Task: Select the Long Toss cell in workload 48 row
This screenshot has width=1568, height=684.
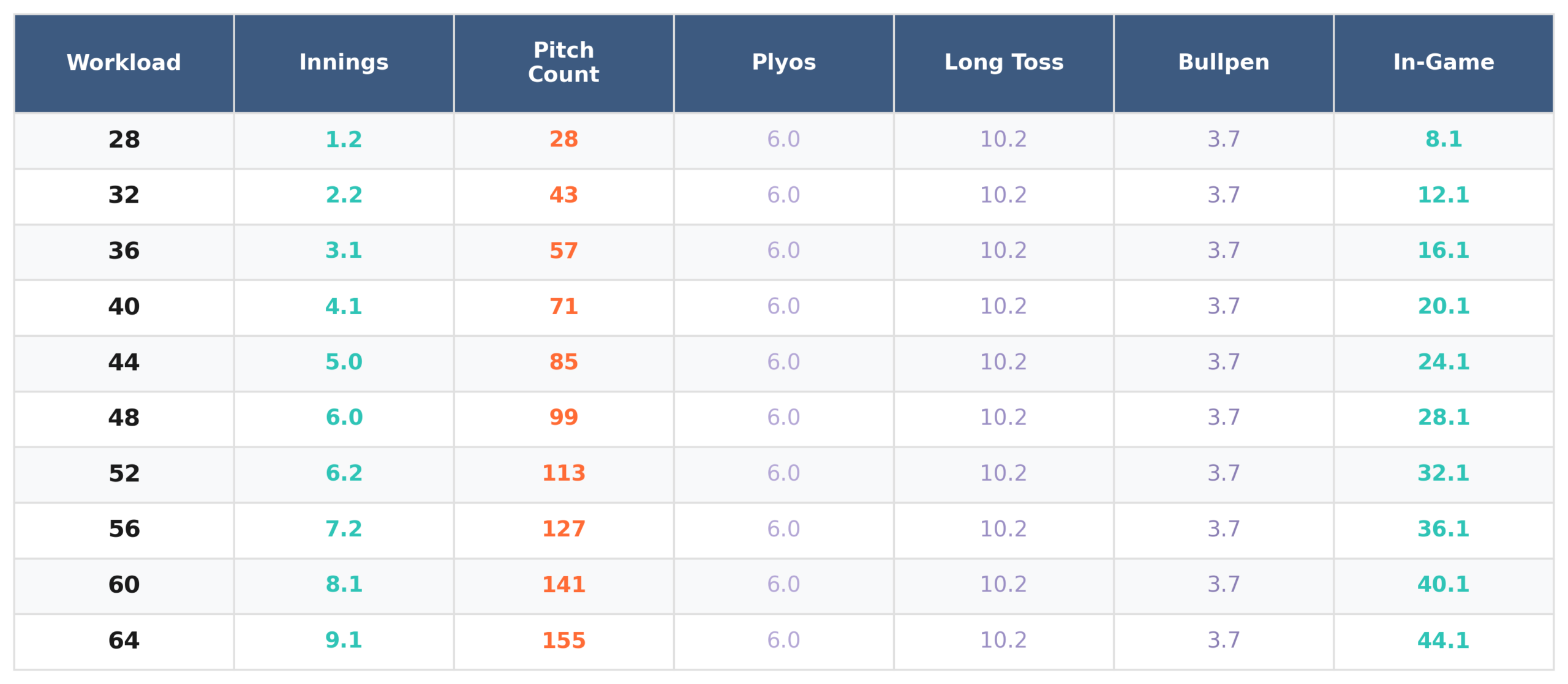Action: coord(1003,418)
